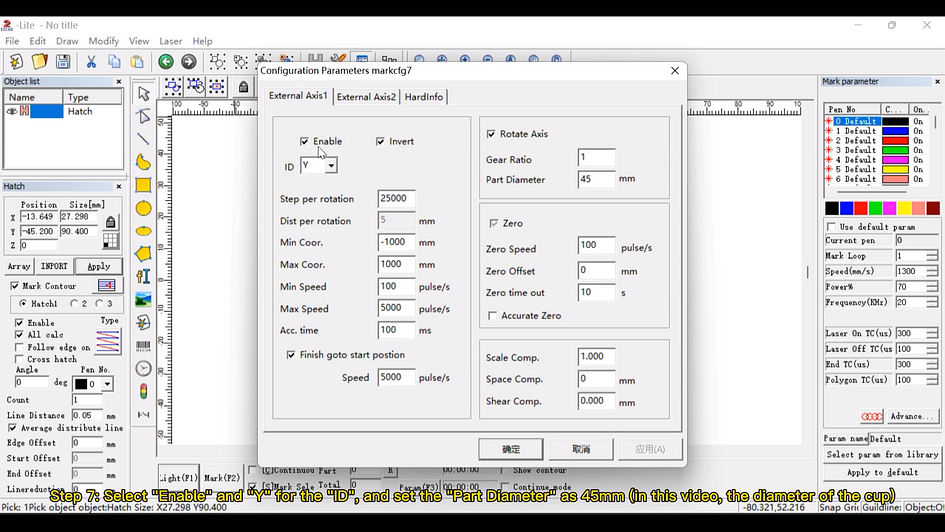Toggle the Accurate Zero checkbox
The height and width of the screenshot is (532, 945).
coord(492,316)
